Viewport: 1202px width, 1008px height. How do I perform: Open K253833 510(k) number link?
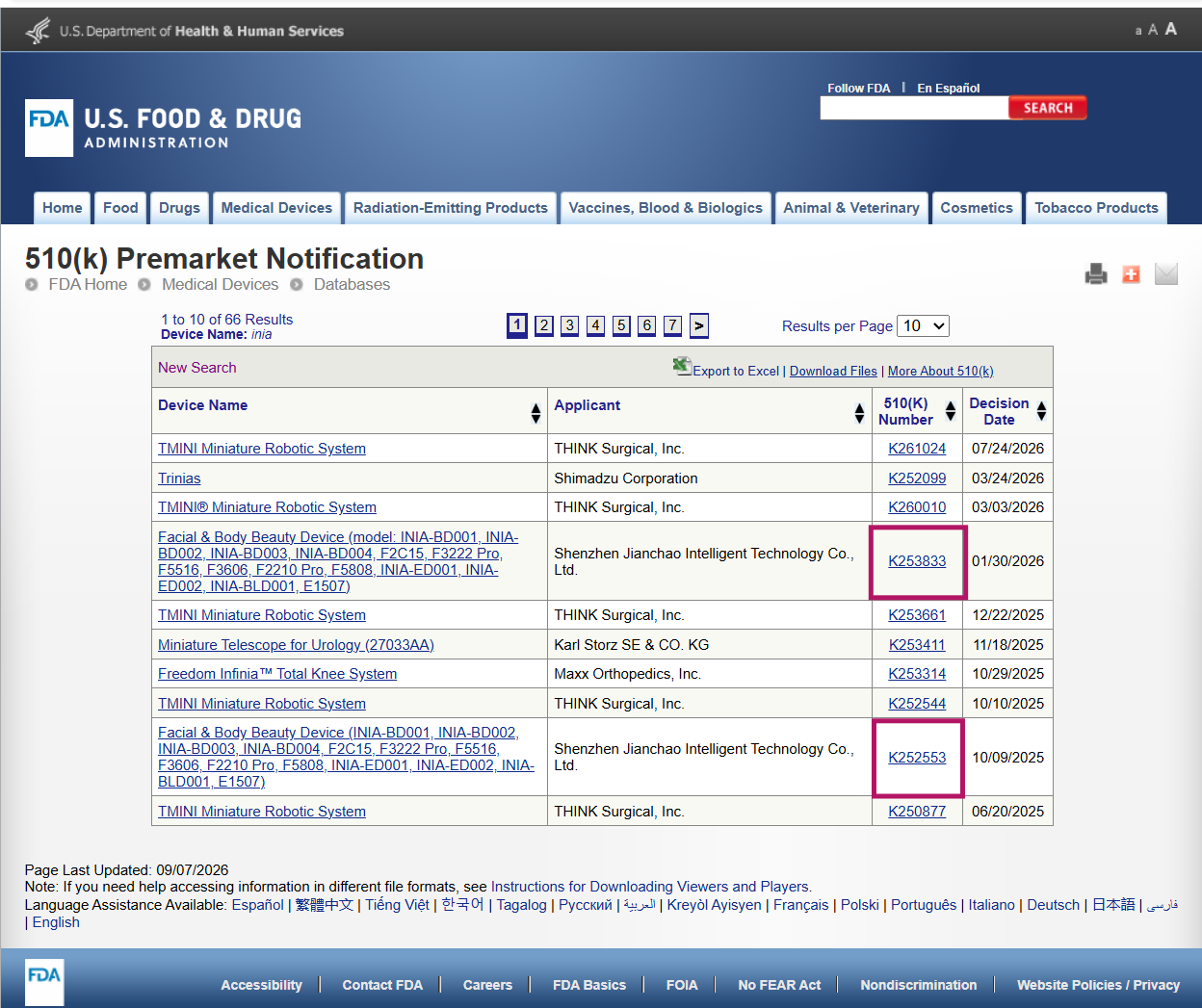(917, 561)
